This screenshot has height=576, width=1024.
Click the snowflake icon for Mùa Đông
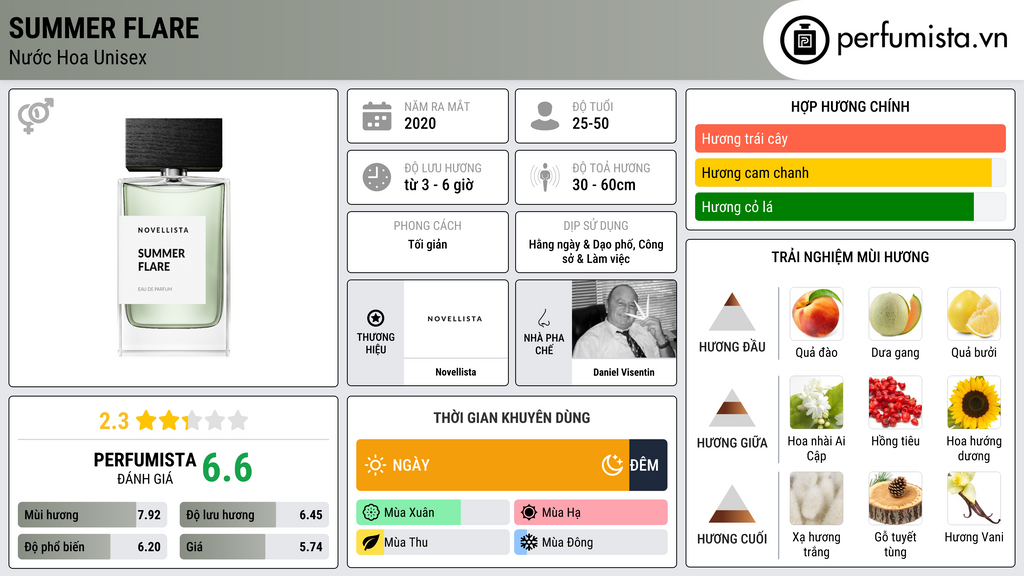528,542
